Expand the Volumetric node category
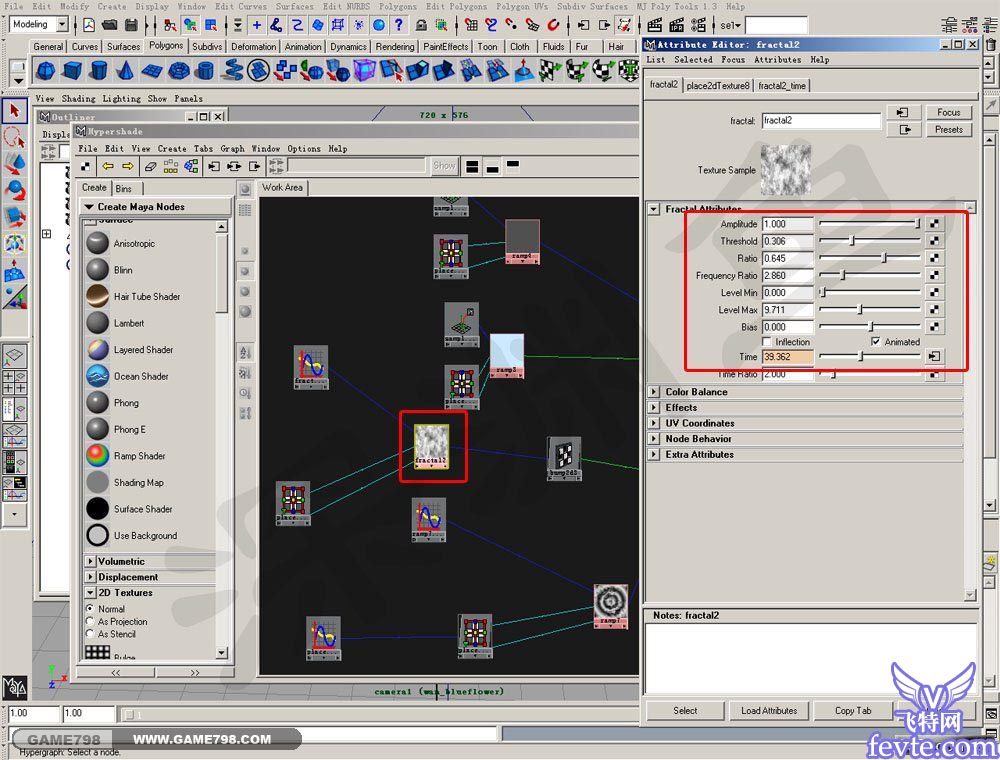 point(91,562)
